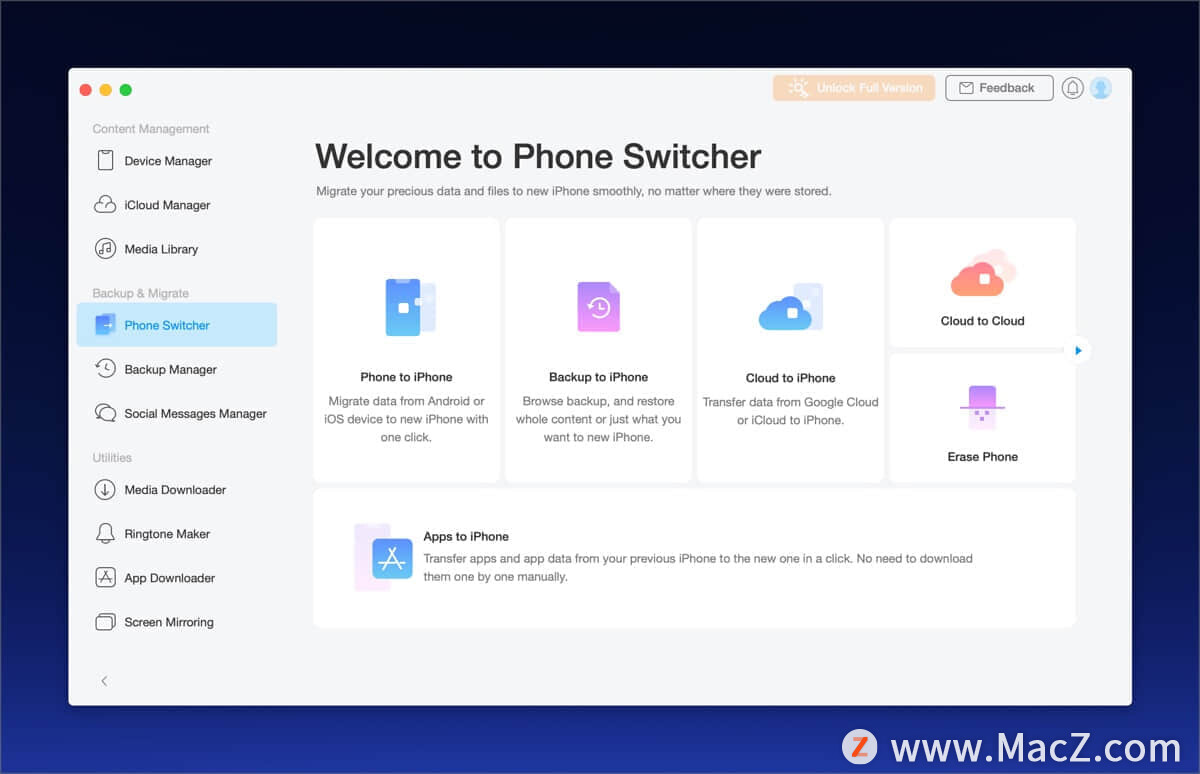
Task: Choose the Phone to iPhone title
Action: click(x=406, y=377)
